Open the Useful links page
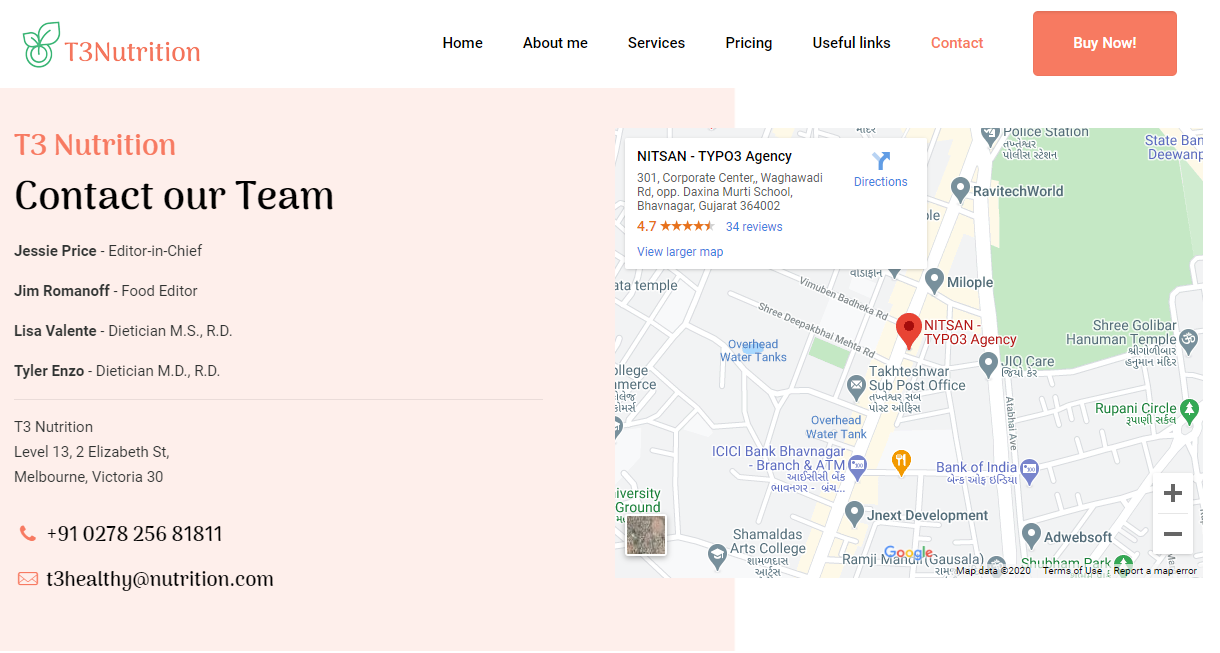Viewport: 1220px width, 653px height. coord(851,43)
